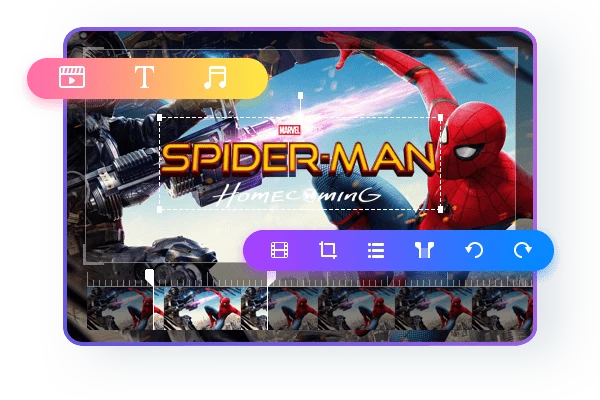This screenshot has width=600, height=400.
Task: Undo with the counterclockwise arrow icon
Action: pos(474,250)
